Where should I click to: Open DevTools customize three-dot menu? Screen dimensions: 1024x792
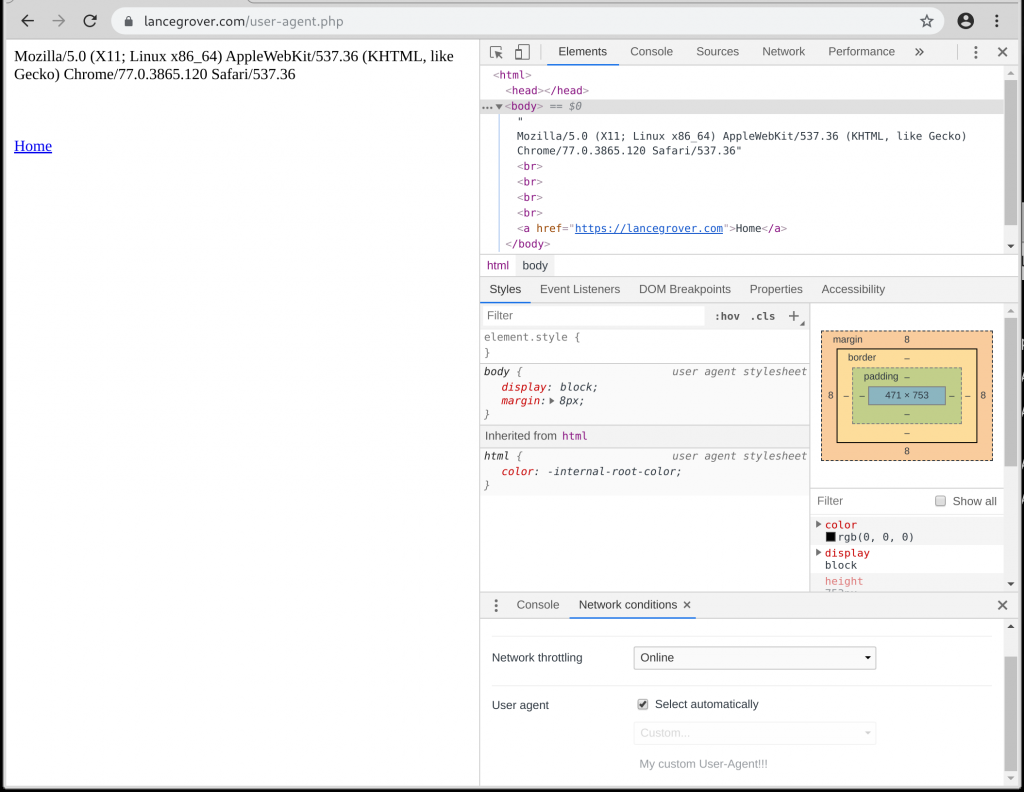(976, 52)
